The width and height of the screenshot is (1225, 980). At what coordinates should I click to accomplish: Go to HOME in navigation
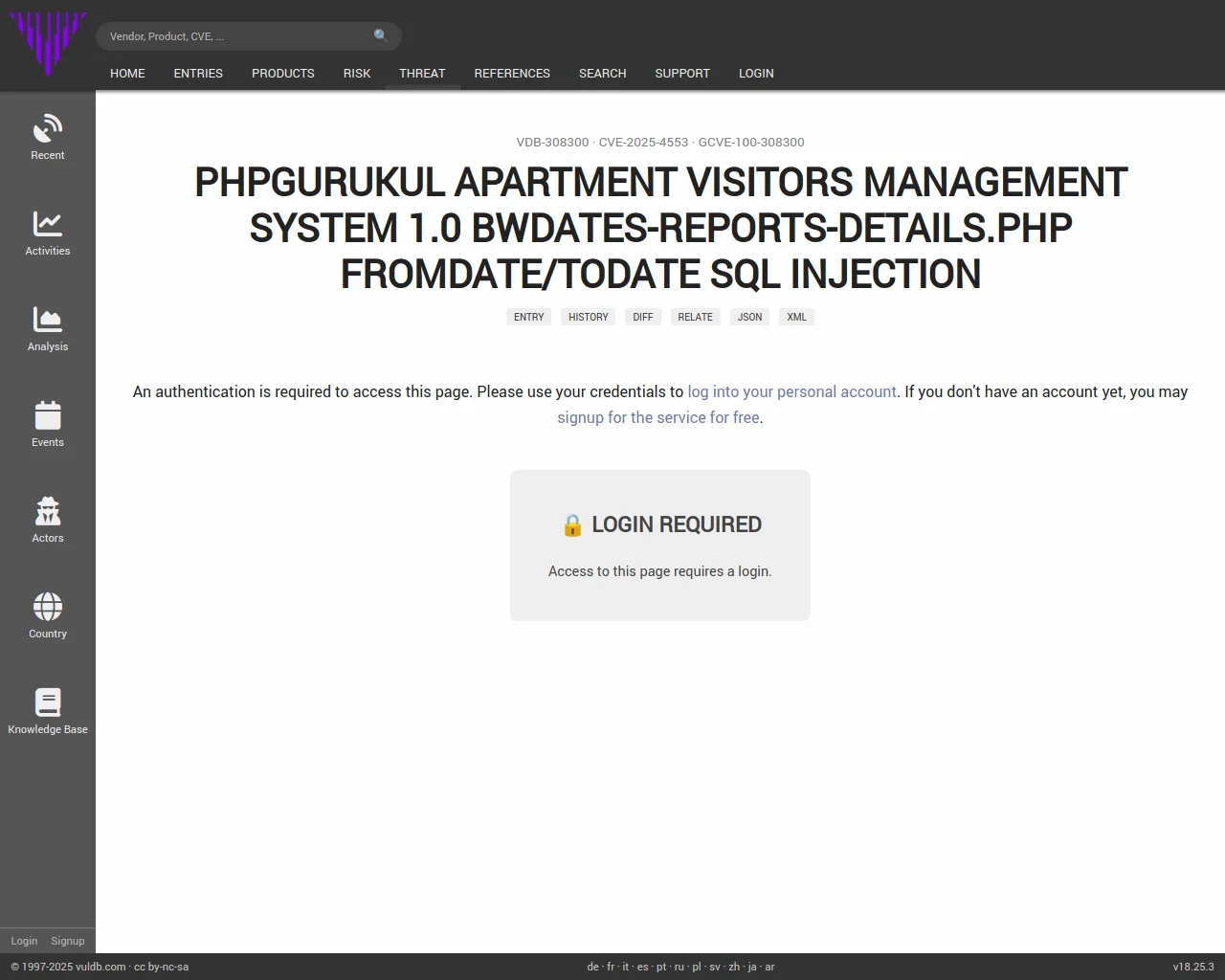[x=127, y=74]
